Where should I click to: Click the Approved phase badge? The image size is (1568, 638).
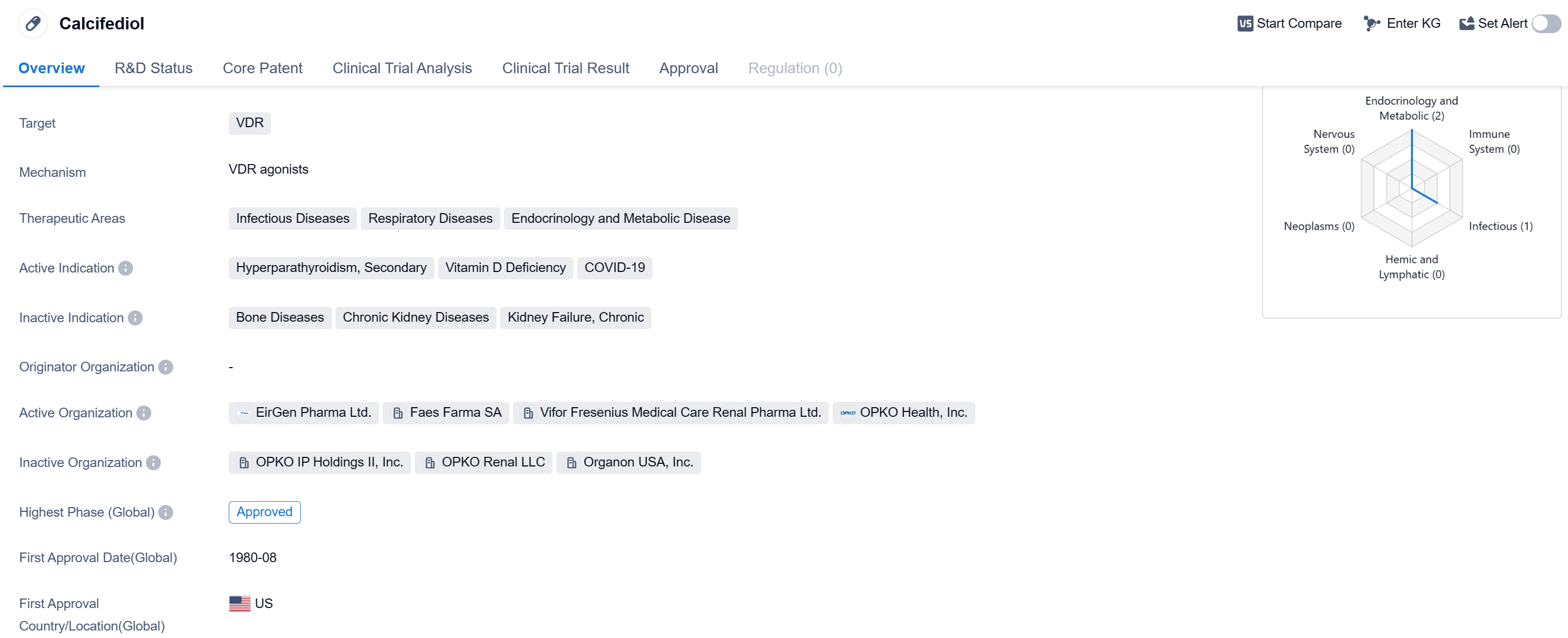[264, 512]
